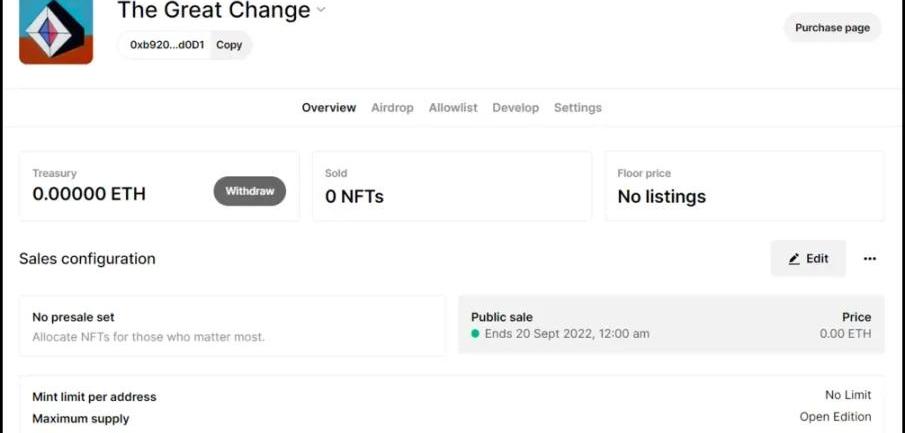Viewport: 905px width, 433px height.
Task: Expand the dropdown chevron beside The Great Change
Action: point(321,10)
